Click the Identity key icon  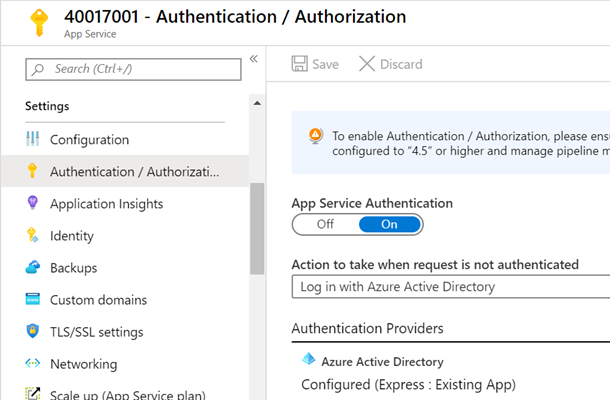click(32, 236)
